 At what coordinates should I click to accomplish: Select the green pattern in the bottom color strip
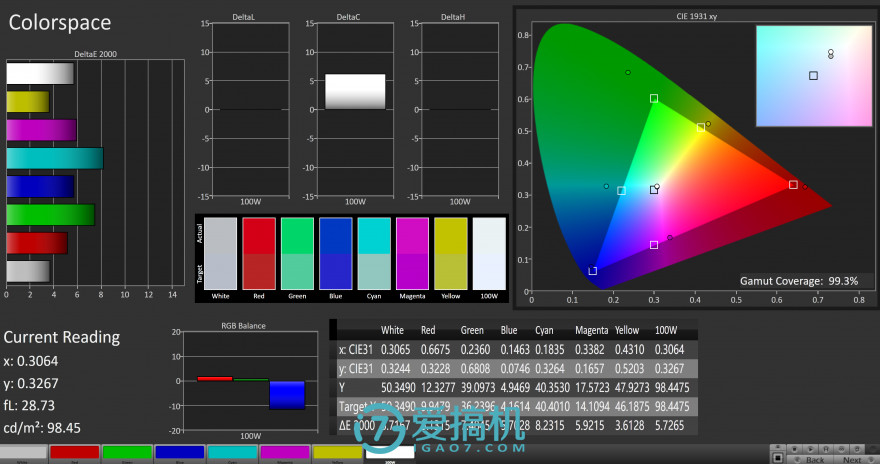click(127, 453)
